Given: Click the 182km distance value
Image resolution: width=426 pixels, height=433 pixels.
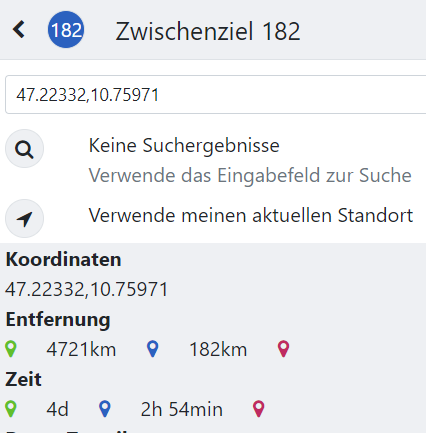Looking at the screenshot, I should click(218, 350).
